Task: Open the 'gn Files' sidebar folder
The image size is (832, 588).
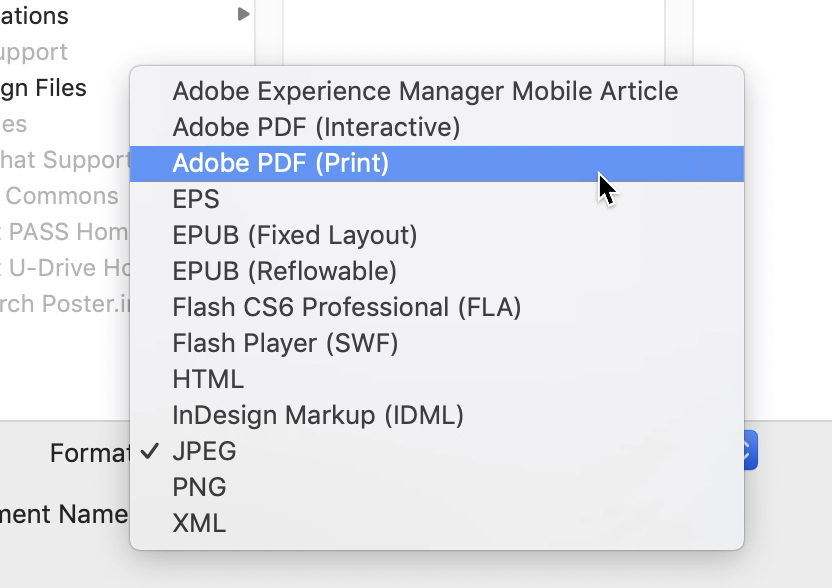Action: [x=43, y=88]
